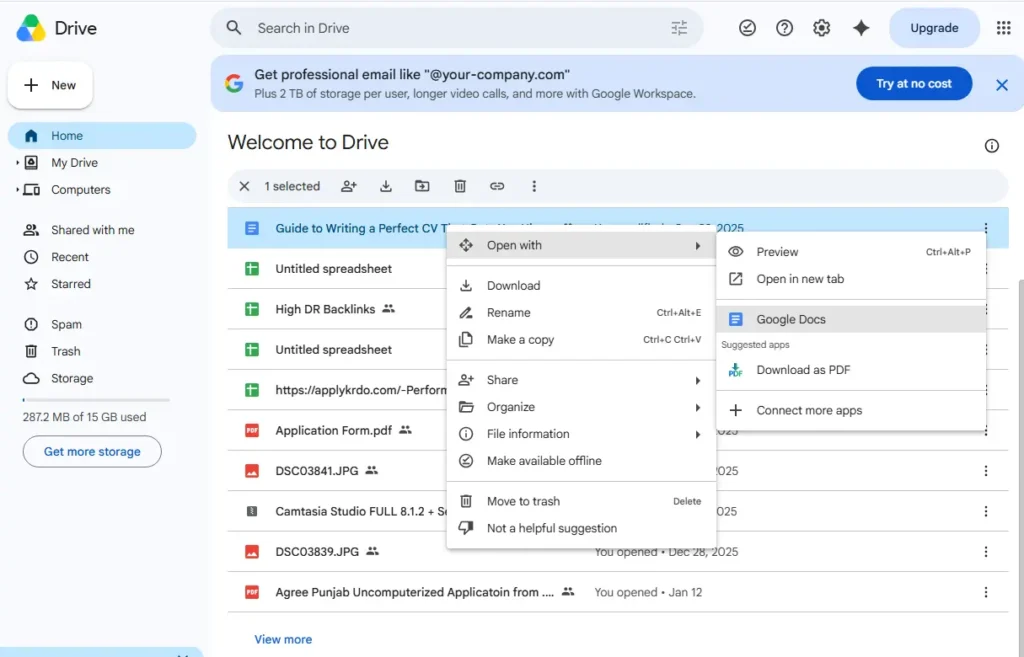Open Recent in sidebar

click(x=69, y=257)
